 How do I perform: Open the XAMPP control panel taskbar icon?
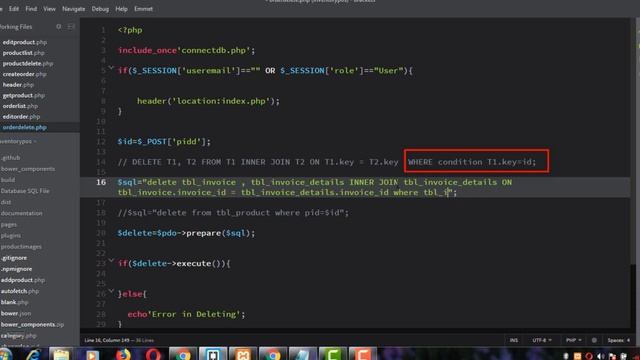click(x=243, y=354)
